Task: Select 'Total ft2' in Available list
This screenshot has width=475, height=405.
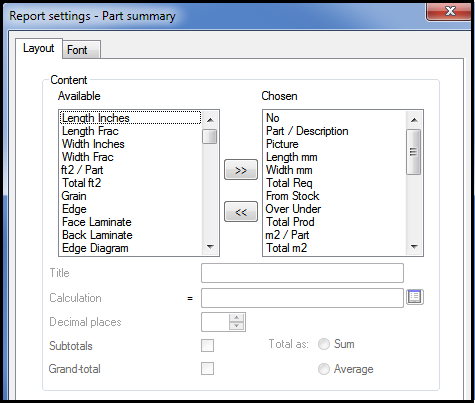Action: 131,183
